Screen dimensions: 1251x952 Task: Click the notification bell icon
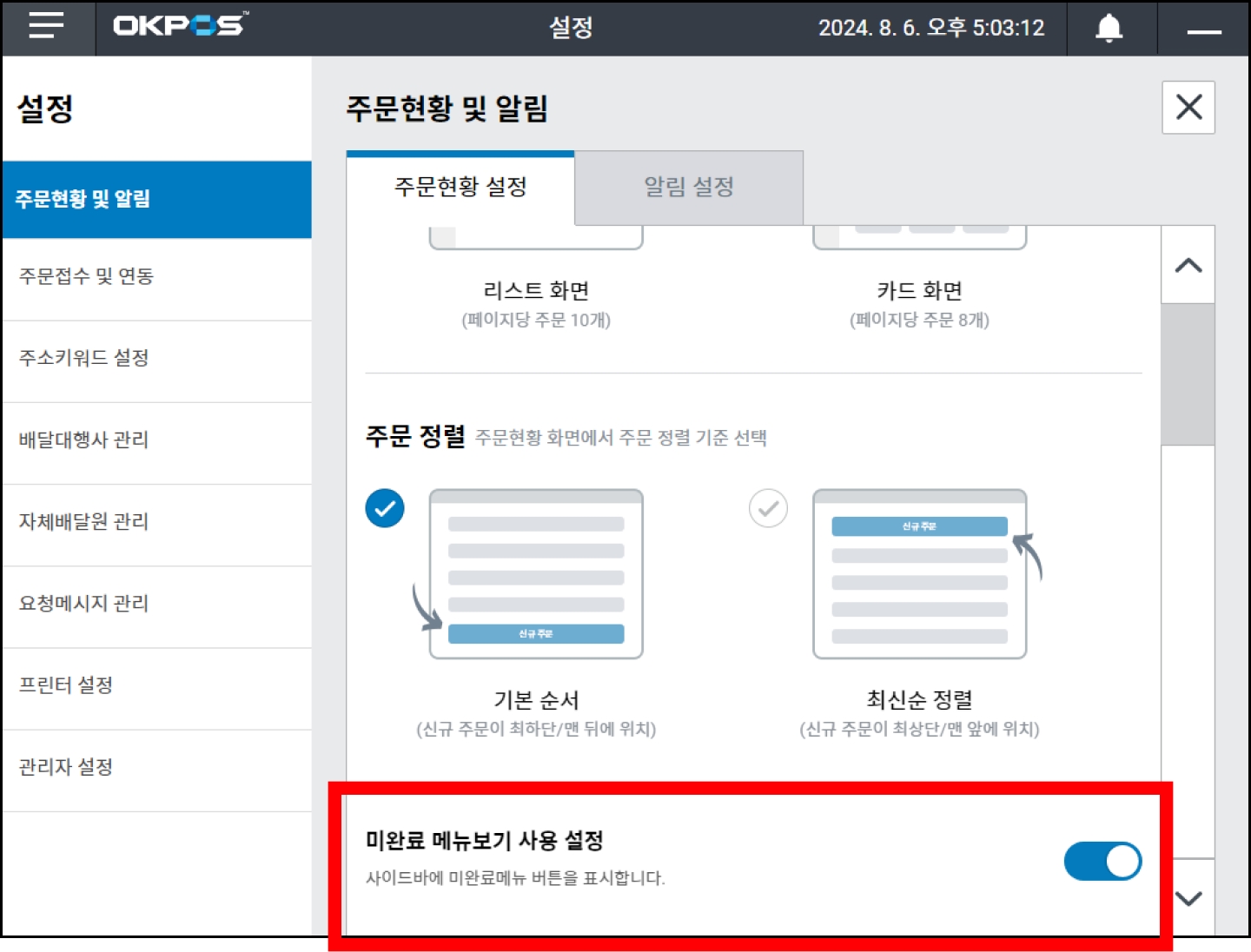click(x=1109, y=29)
